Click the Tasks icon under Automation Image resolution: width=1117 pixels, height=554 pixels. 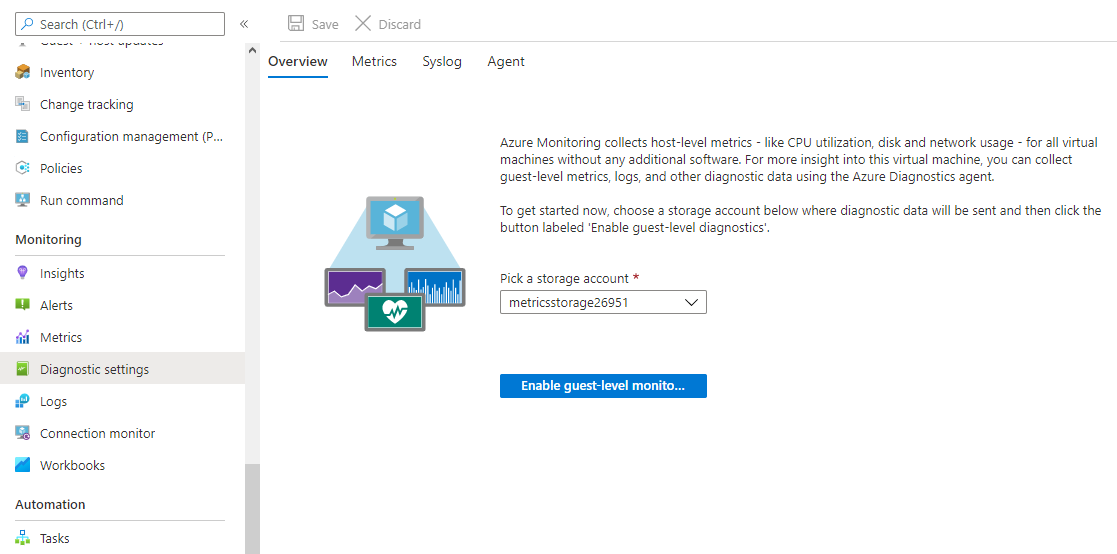23,538
